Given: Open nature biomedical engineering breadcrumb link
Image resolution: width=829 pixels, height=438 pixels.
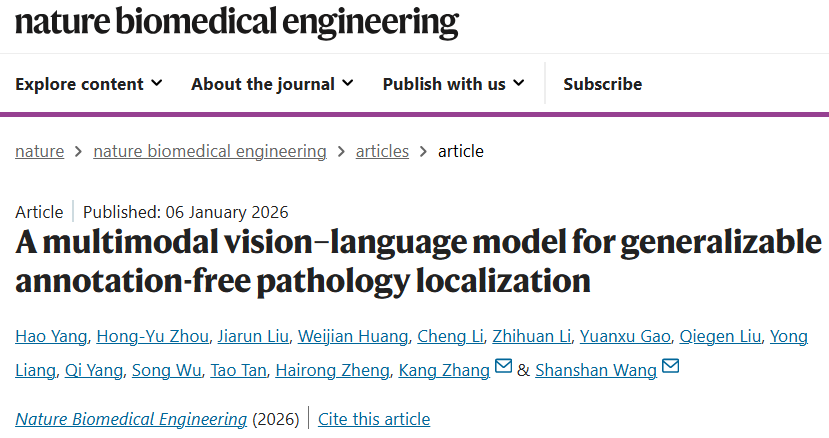Looking at the screenshot, I should [x=210, y=151].
